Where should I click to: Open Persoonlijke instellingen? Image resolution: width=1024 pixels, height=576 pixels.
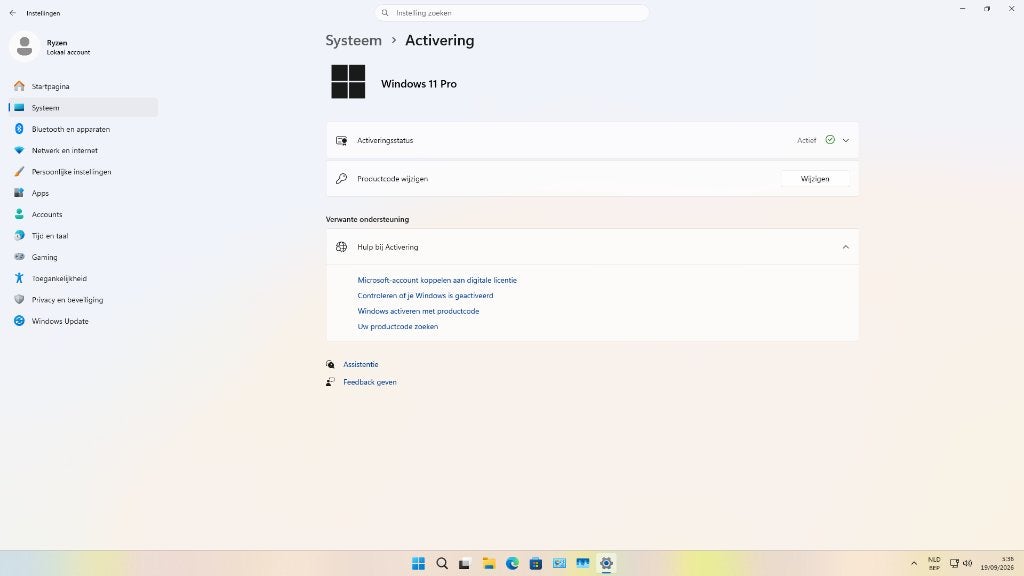83,172
